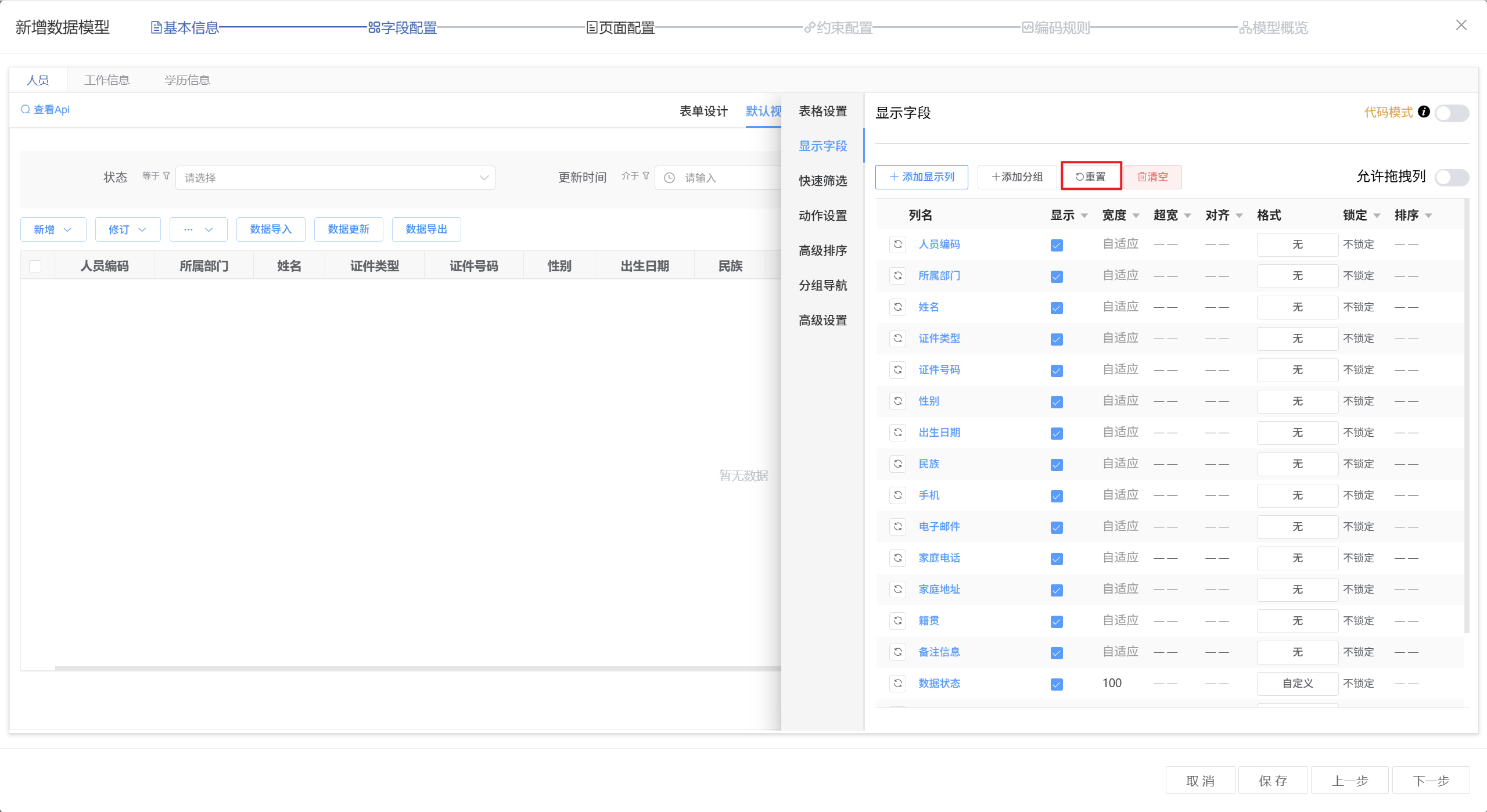1487x812 pixels.
Task: Click the refresh icon beside 姓名 row
Action: coord(897,307)
